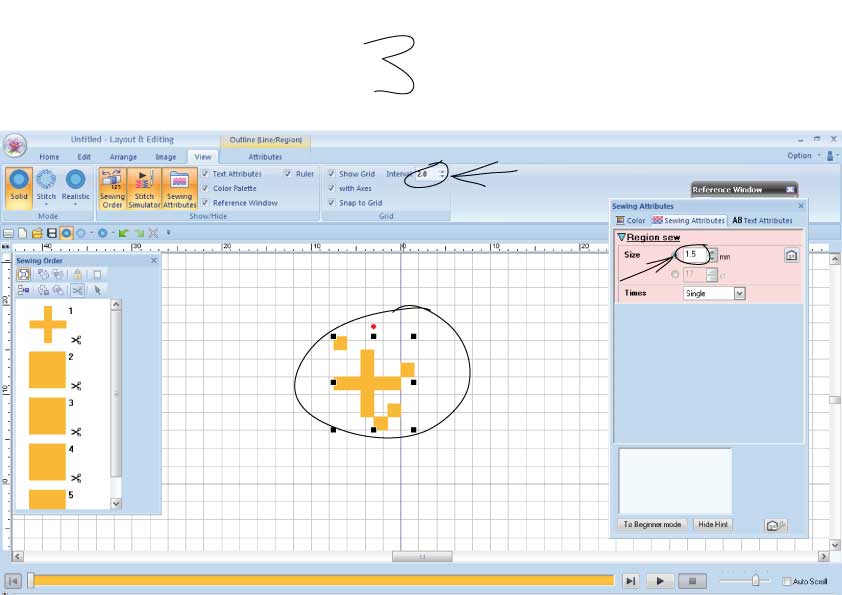Launch the Stitch Simulator
842x595 pixels.
(x=145, y=185)
